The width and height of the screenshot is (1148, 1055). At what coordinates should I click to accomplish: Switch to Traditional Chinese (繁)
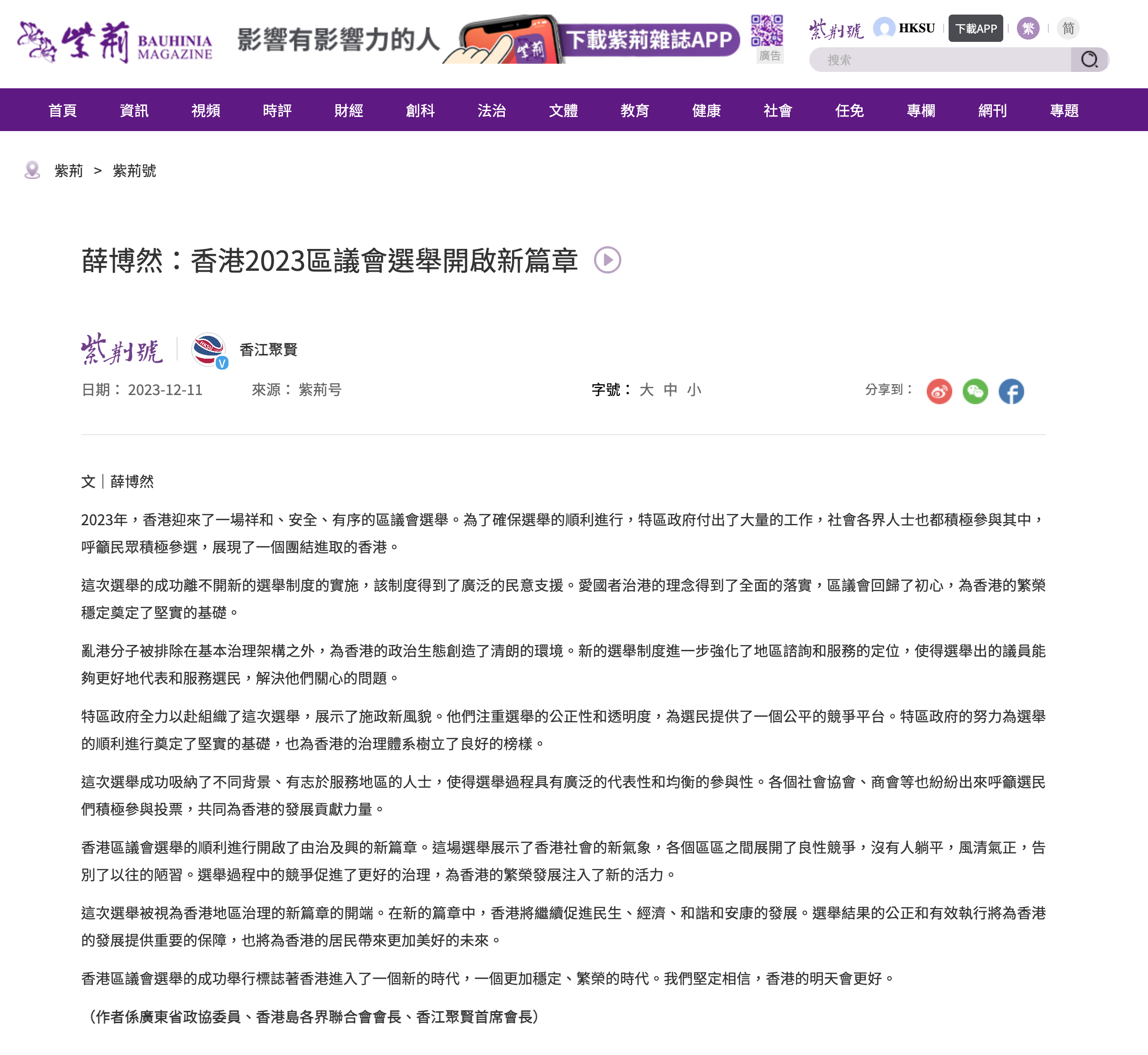click(x=1027, y=28)
